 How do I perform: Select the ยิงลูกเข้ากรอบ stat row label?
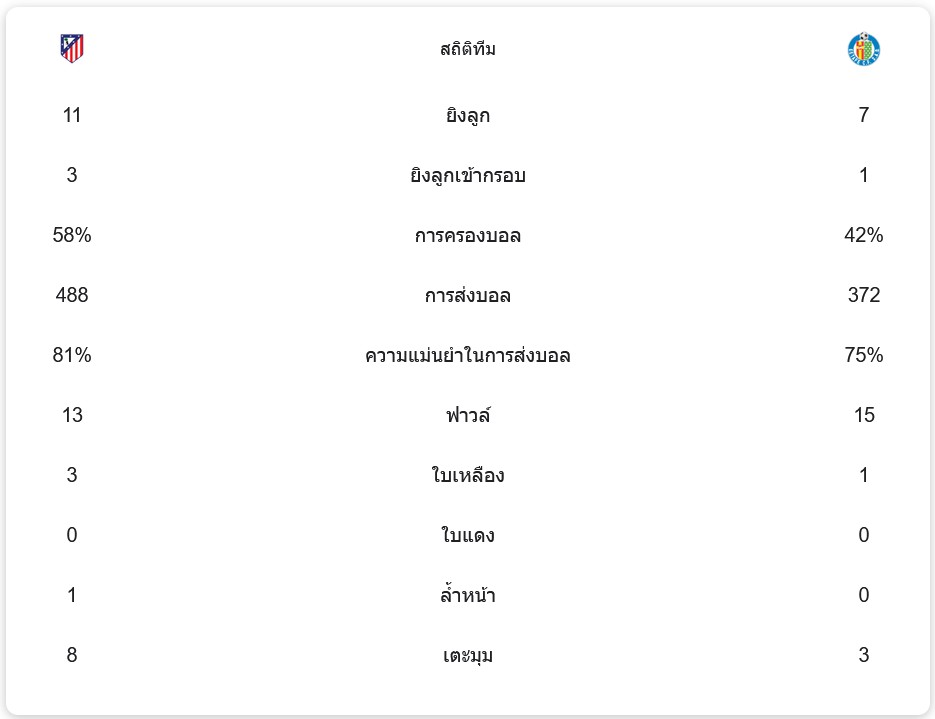[x=468, y=176]
